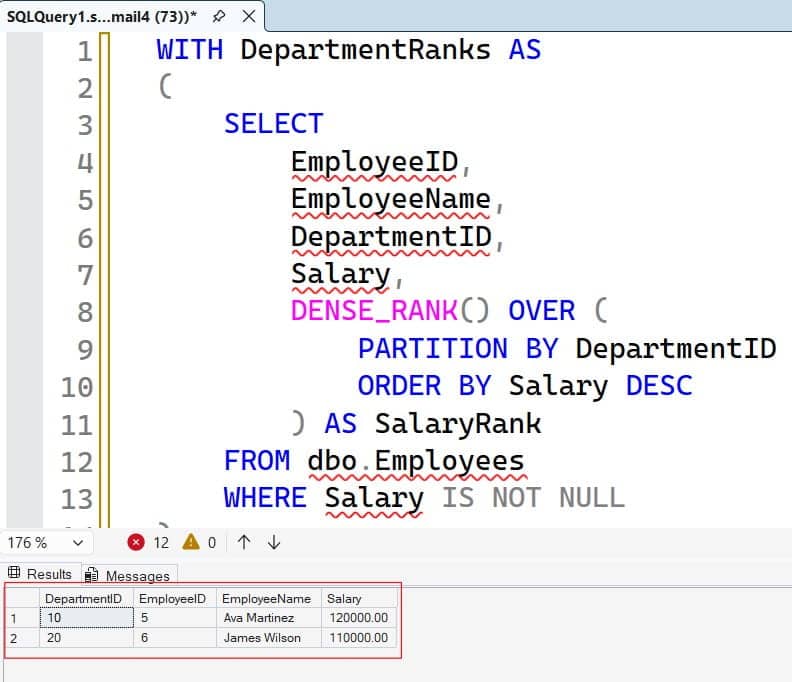This screenshot has height=682, width=792.
Task: Select the 120000.00 salary cell
Action: click(x=359, y=618)
